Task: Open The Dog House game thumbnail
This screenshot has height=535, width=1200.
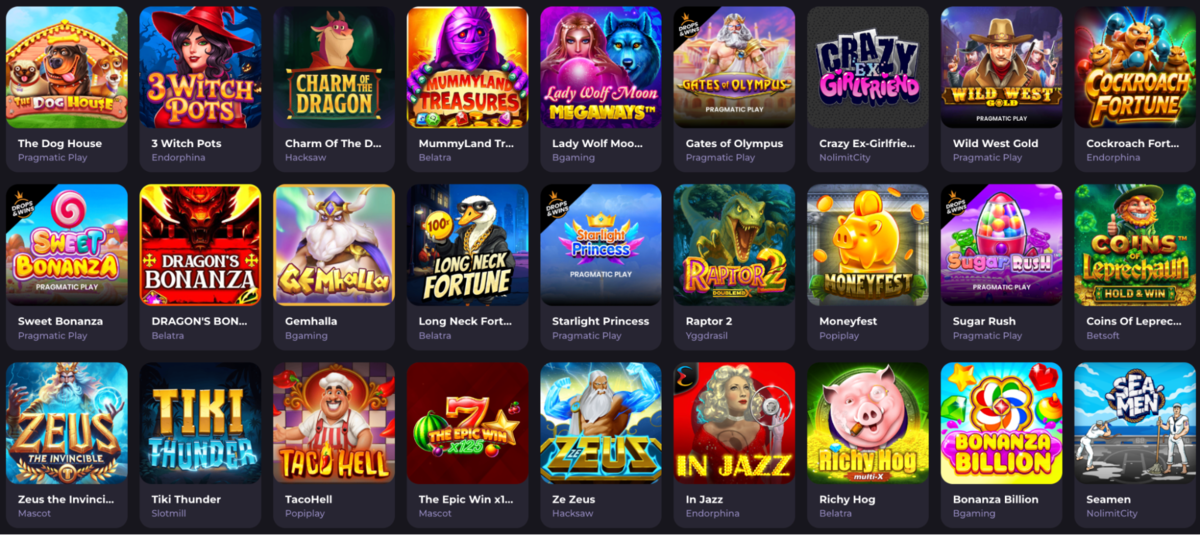Action: click(67, 67)
